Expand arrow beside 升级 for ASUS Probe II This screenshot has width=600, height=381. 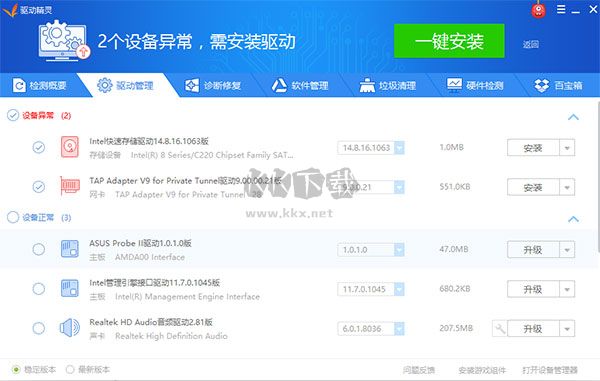(567, 250)
